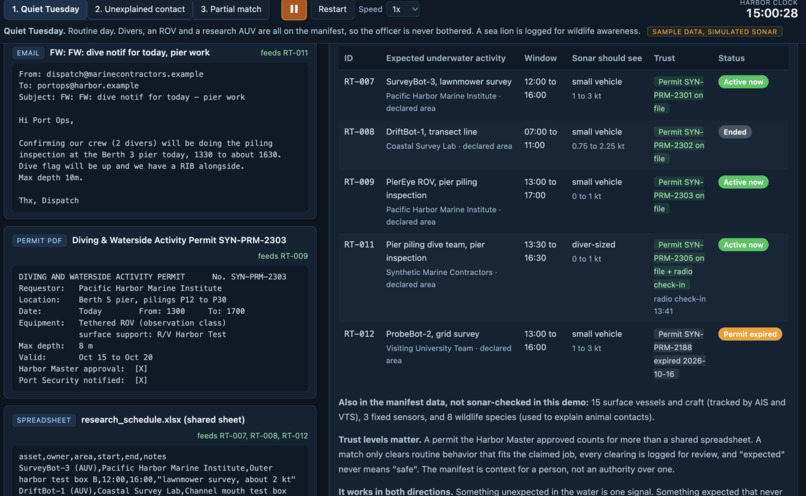
Task: Click 'SurveyBot-3, lawnmower survey' activity
Action: (449, 82)
